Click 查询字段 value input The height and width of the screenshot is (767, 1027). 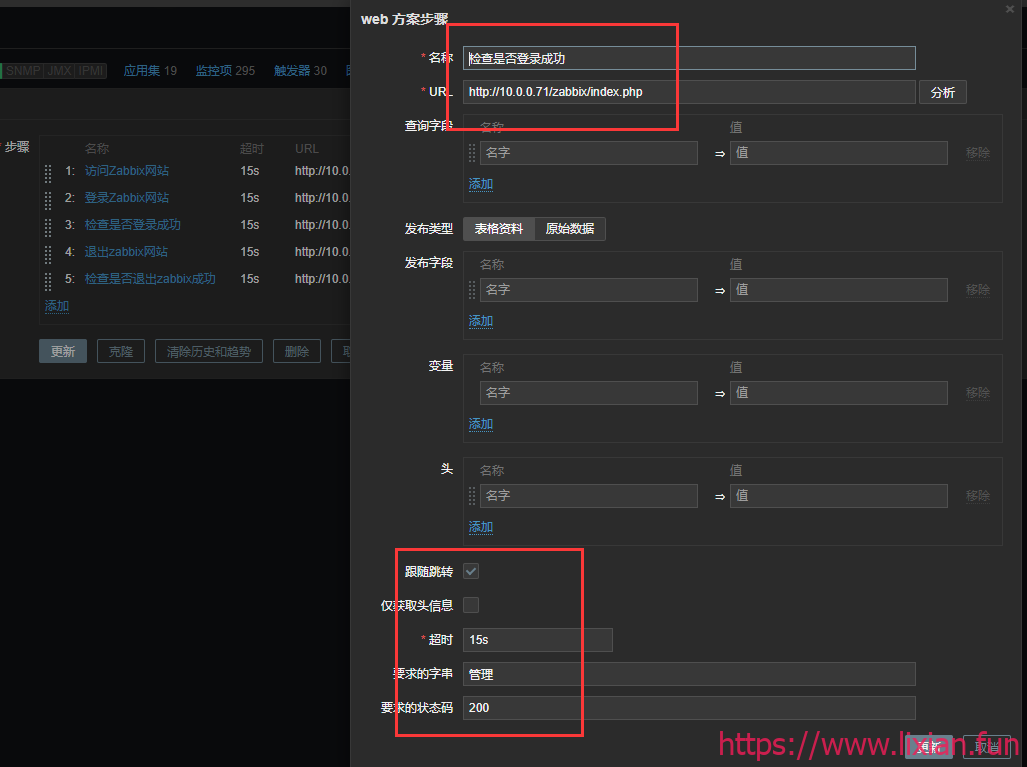(838, 153)
